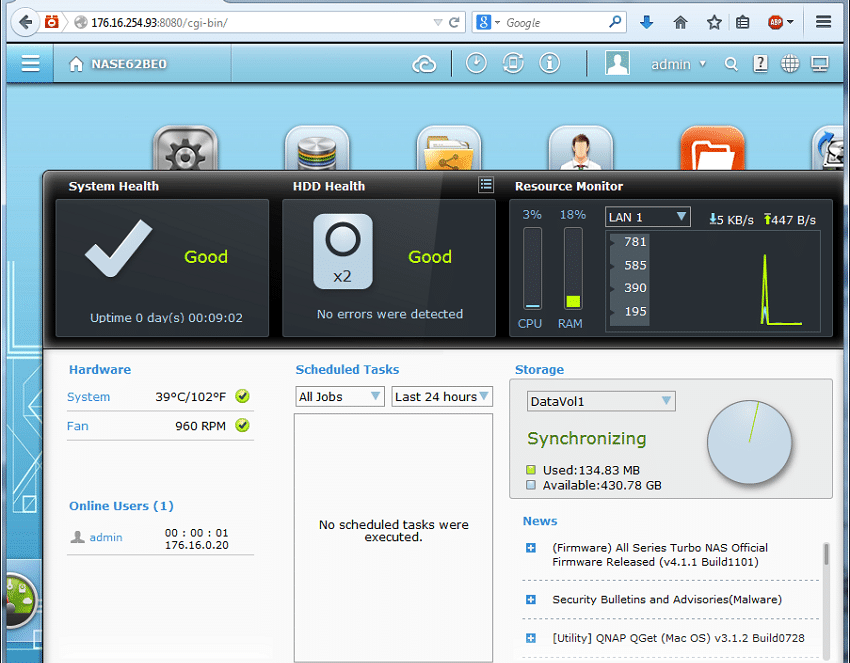Open background tasks clock icon
The image size is (850, 663).
(x=476, y=63)
